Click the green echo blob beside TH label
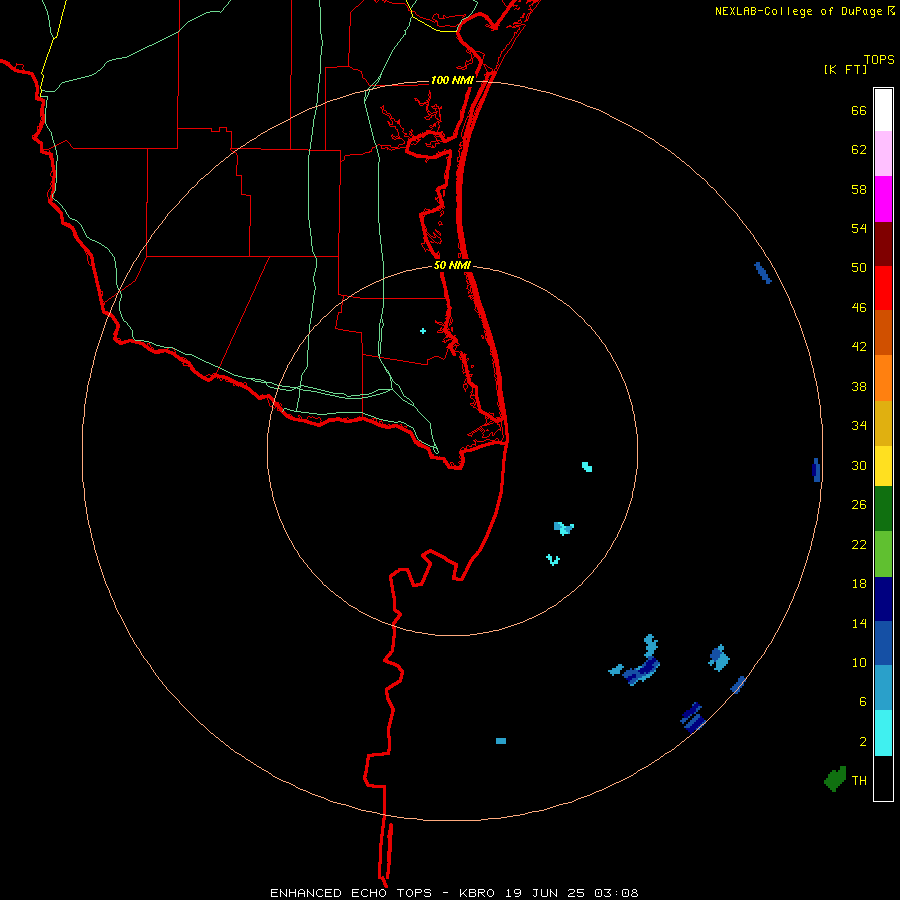Viewport: 900px width, 900px height. [x=835, y=779]
